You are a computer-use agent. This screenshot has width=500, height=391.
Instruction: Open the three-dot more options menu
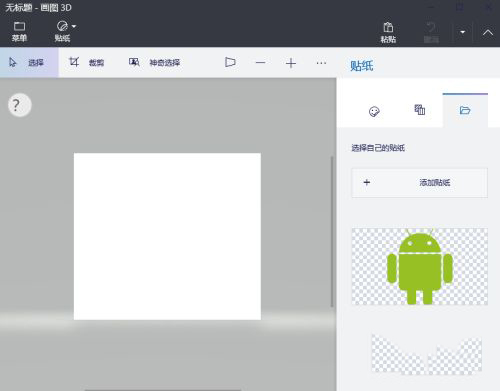(321, 63)
